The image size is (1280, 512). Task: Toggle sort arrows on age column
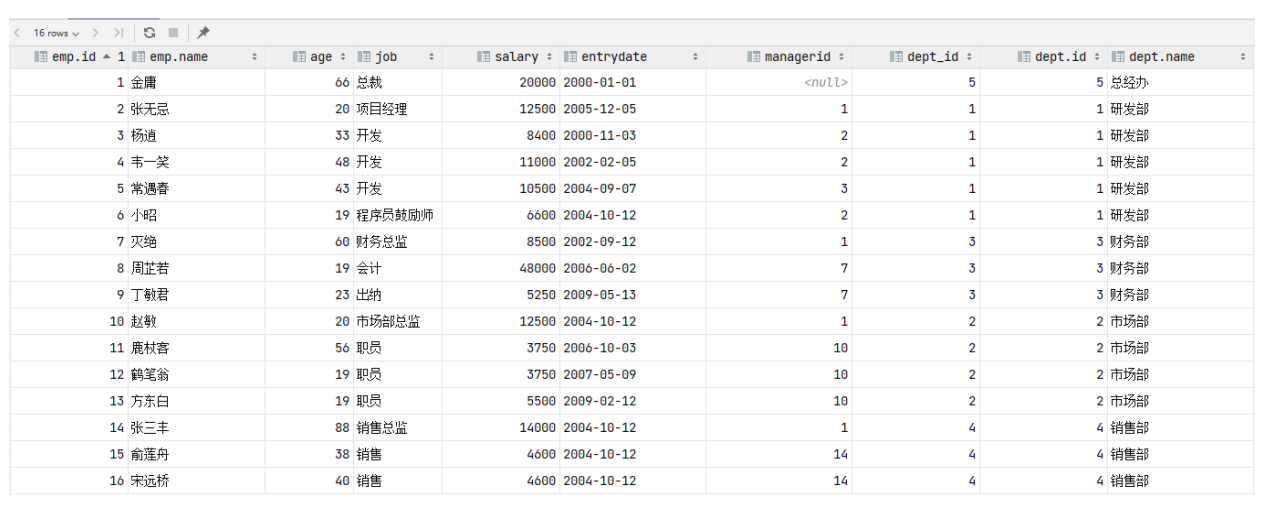coord(344,57)
